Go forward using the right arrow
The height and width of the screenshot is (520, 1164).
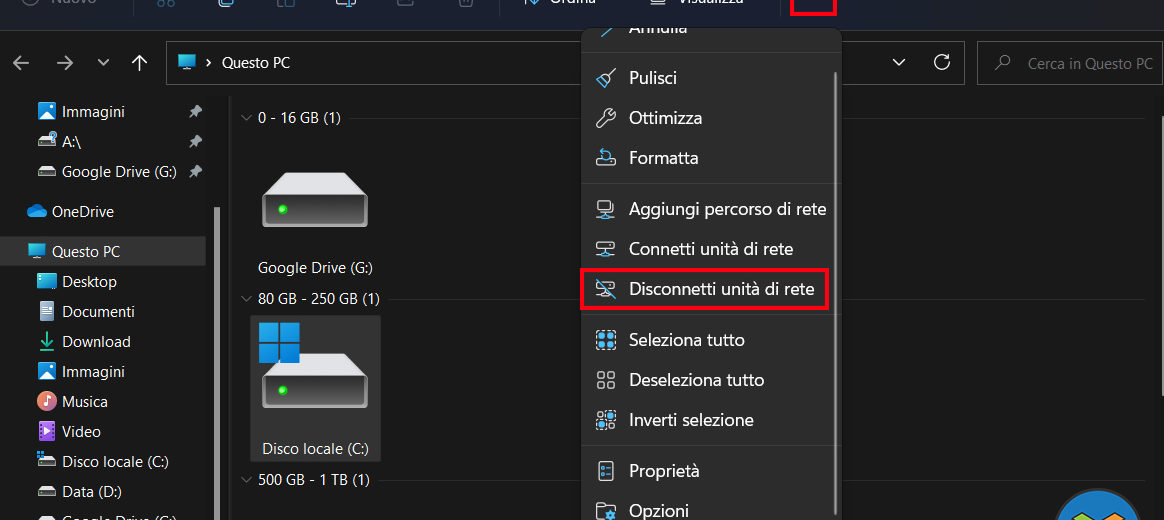click(65, 63)
